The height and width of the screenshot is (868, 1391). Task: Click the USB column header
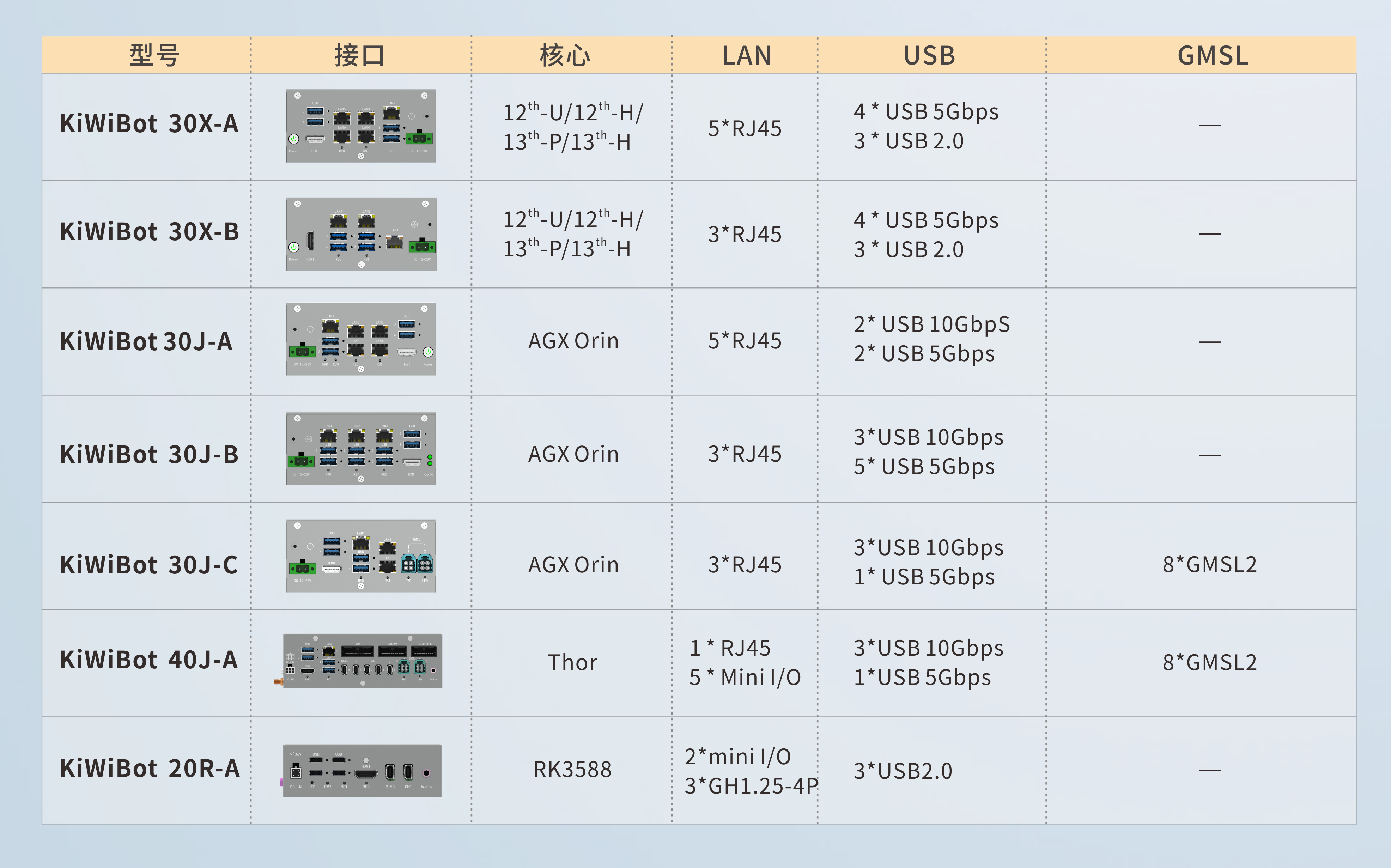[929, 56]
